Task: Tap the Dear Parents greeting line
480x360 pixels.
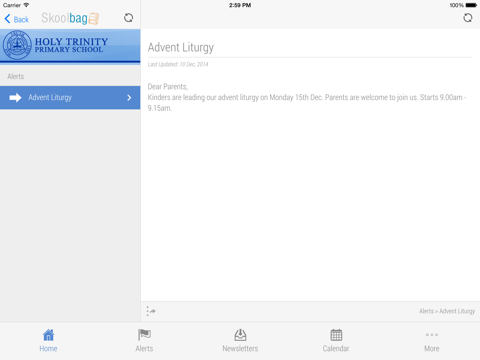Action: [168, 87]
